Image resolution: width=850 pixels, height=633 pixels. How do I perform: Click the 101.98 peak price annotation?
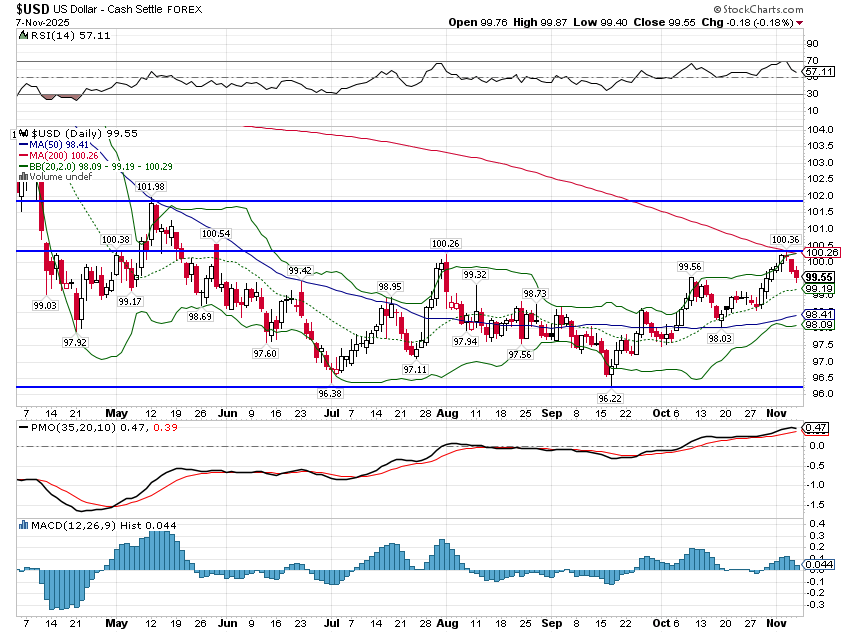[x=151, y=187]
